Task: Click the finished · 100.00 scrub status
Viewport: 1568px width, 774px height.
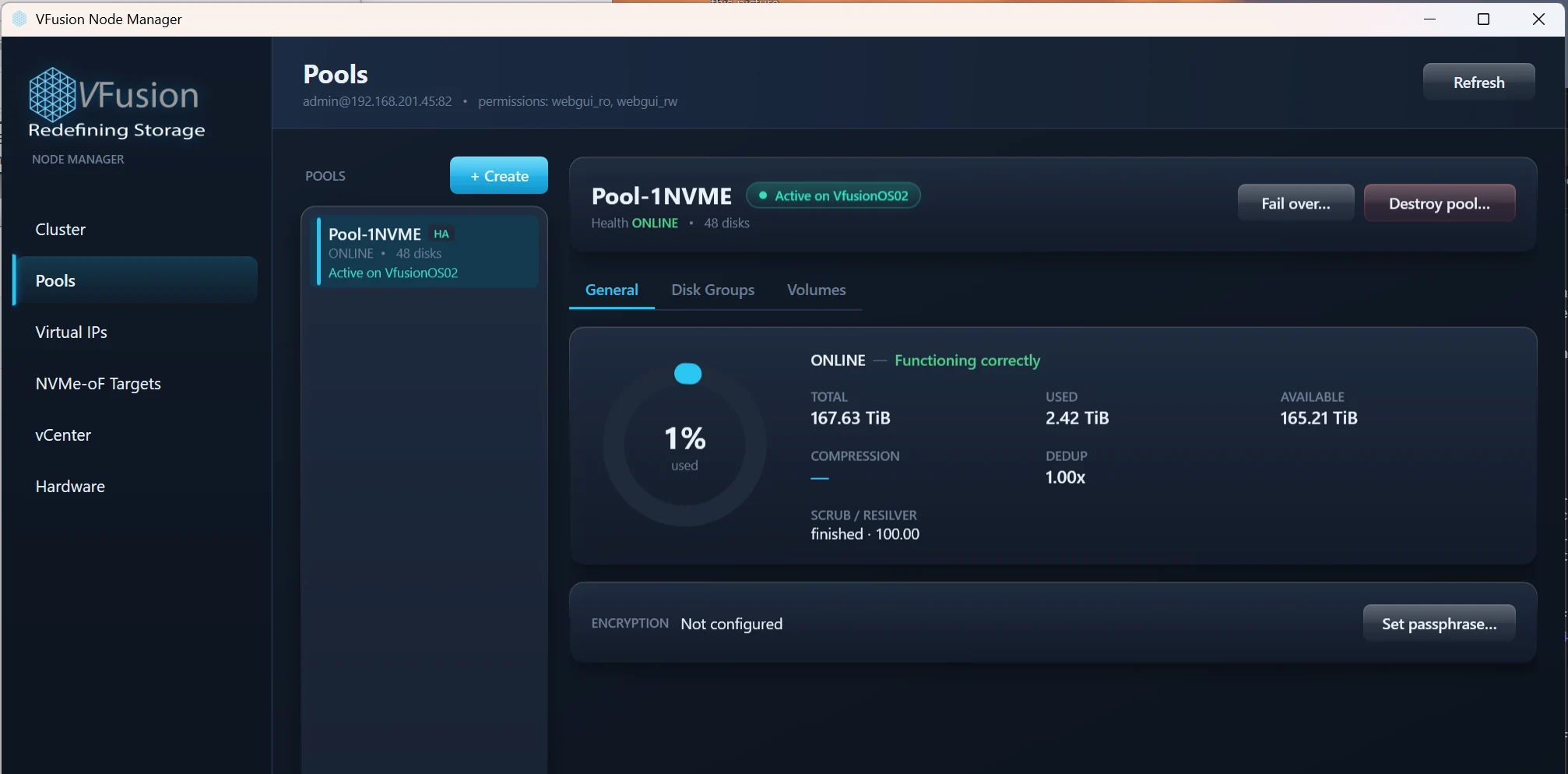Action: 865,534
